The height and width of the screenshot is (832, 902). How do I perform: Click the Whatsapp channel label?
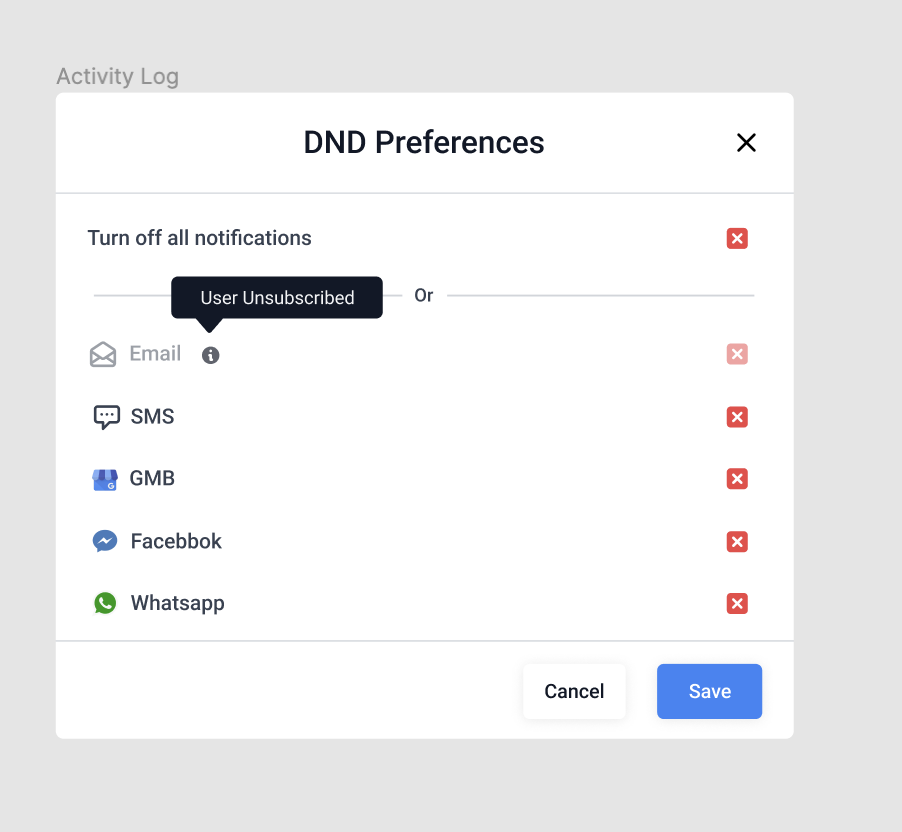pos(177,603)
